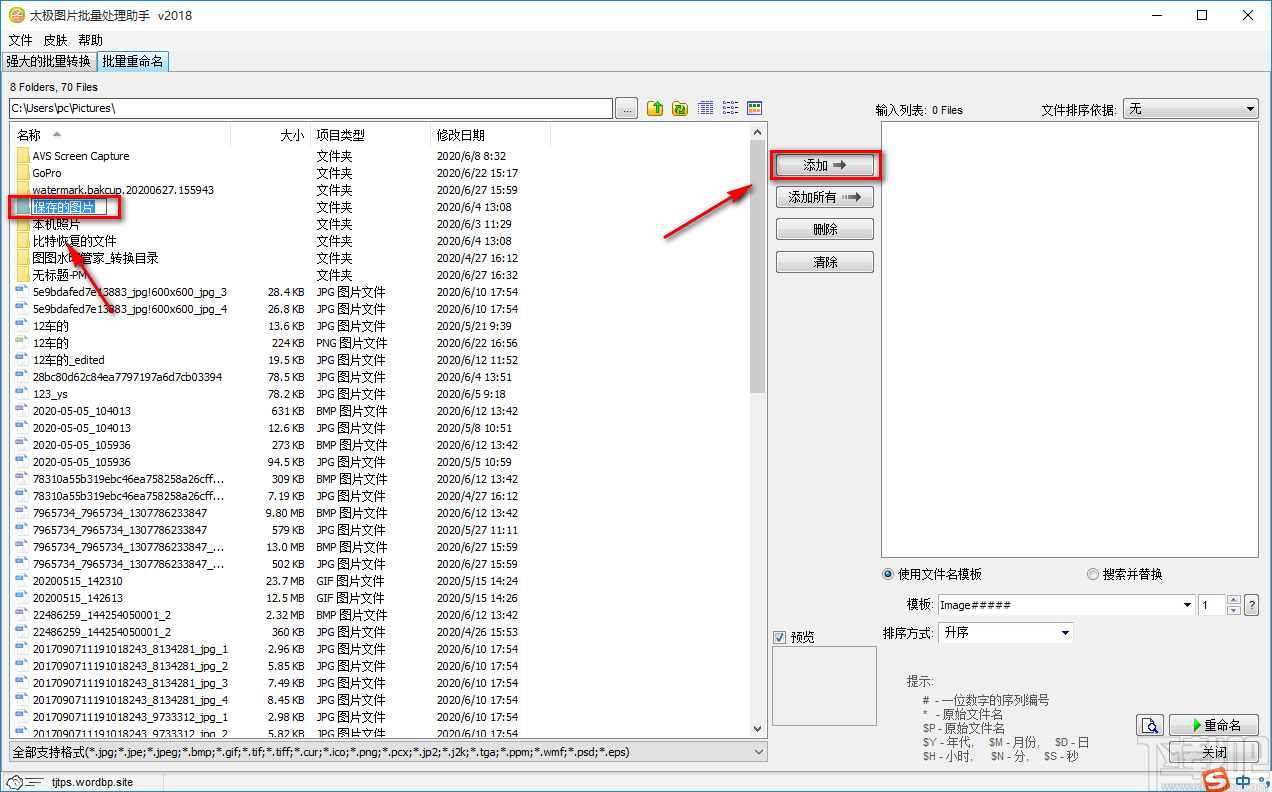Toggle the 预览 preview checkbox
Image resolution: width=1272 pixels, height=792 pixels.
[x=780, y=637]
